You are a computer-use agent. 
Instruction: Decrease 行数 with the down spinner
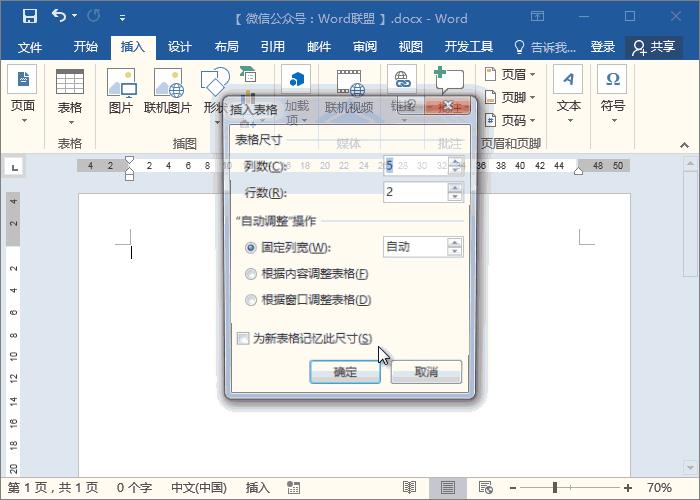(455, 197)
